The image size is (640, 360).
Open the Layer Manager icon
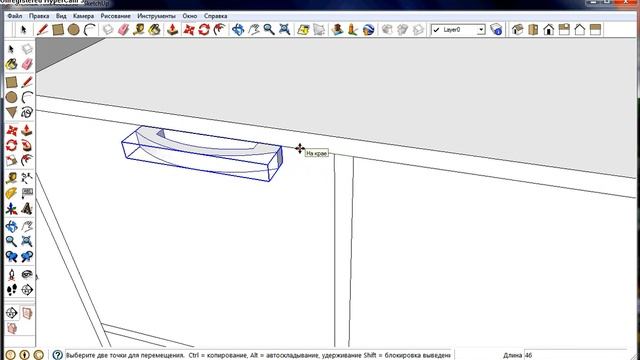click(496, 29)
